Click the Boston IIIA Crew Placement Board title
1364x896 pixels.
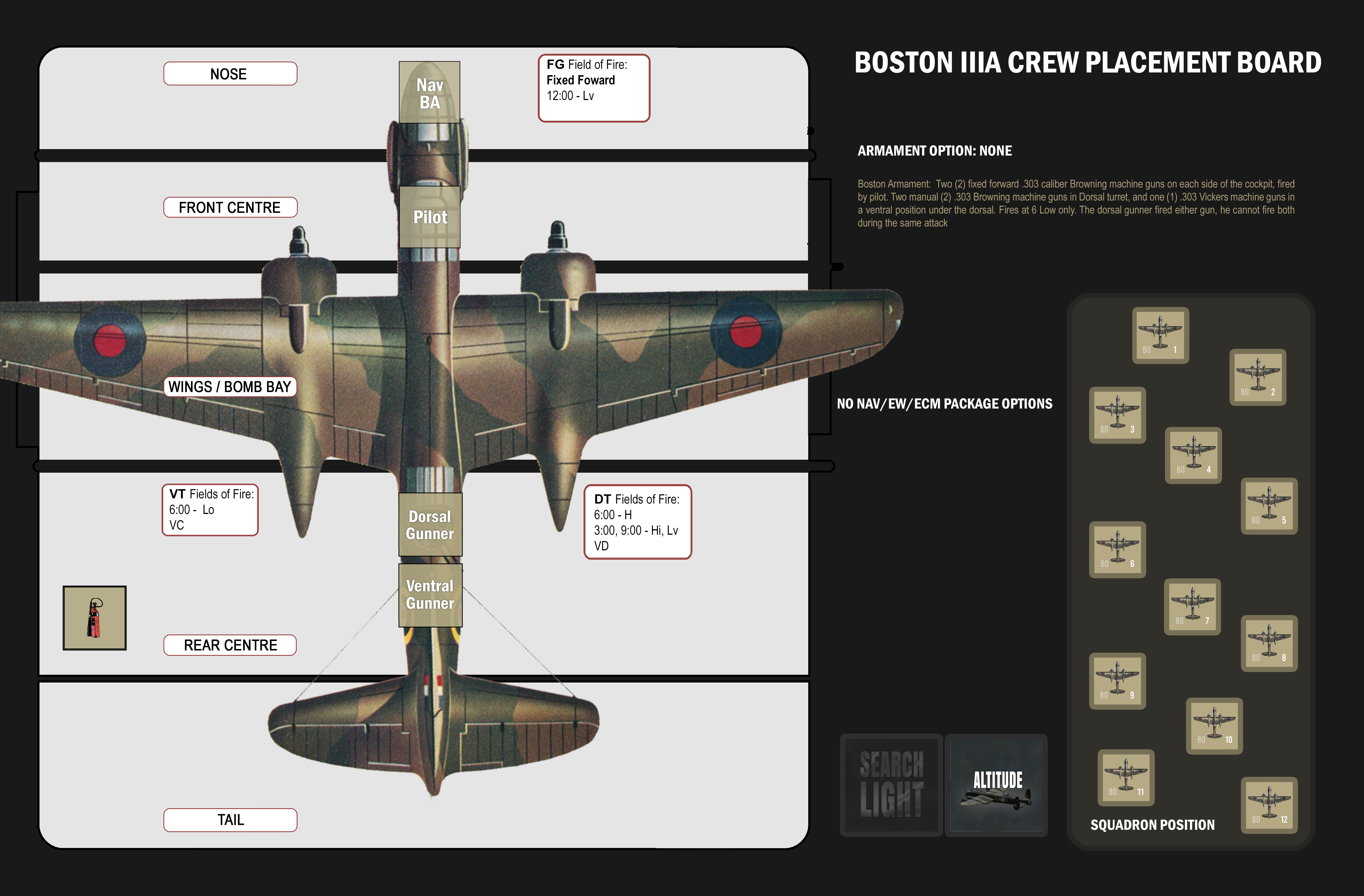click(1088, 62)
